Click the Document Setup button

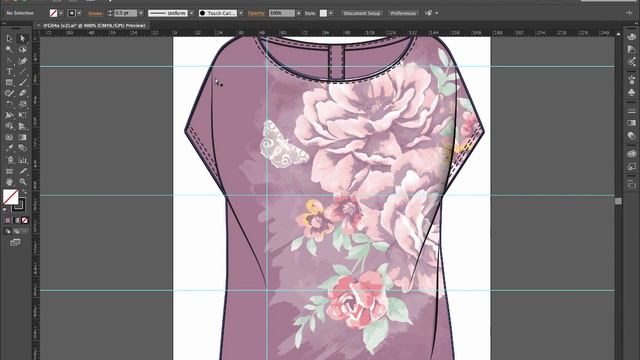coord(362,13)
